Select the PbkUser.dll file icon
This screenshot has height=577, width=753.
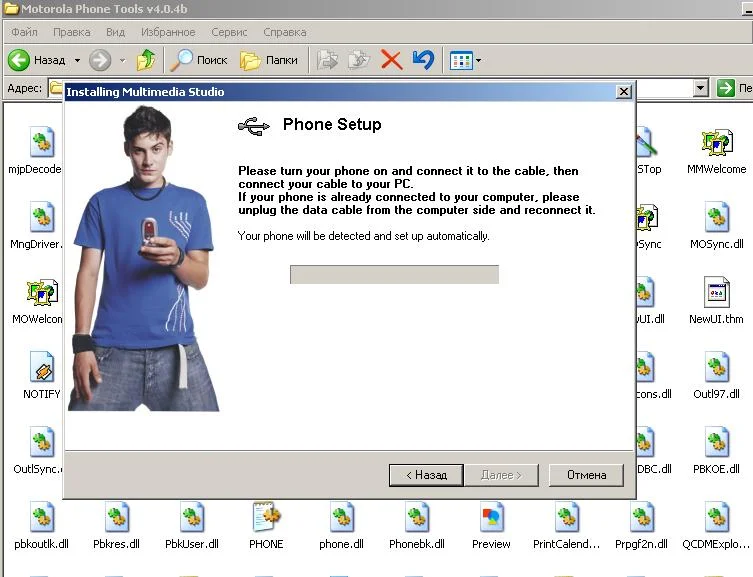click(192, 517)
